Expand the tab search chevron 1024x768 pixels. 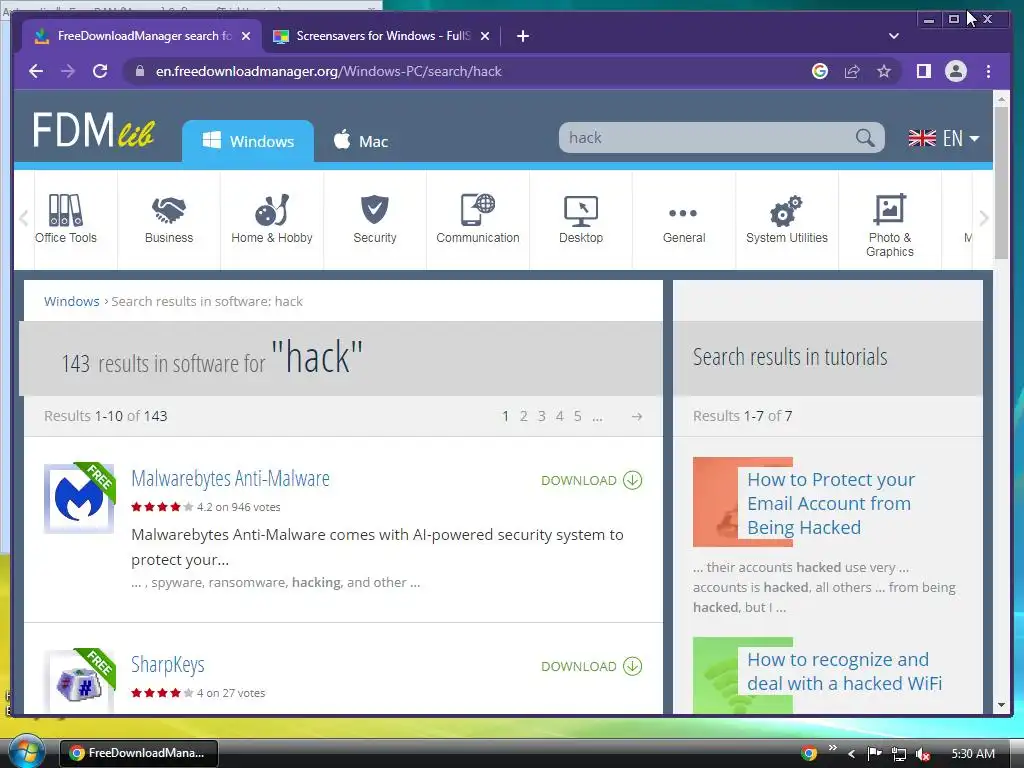tap(894, 36)
